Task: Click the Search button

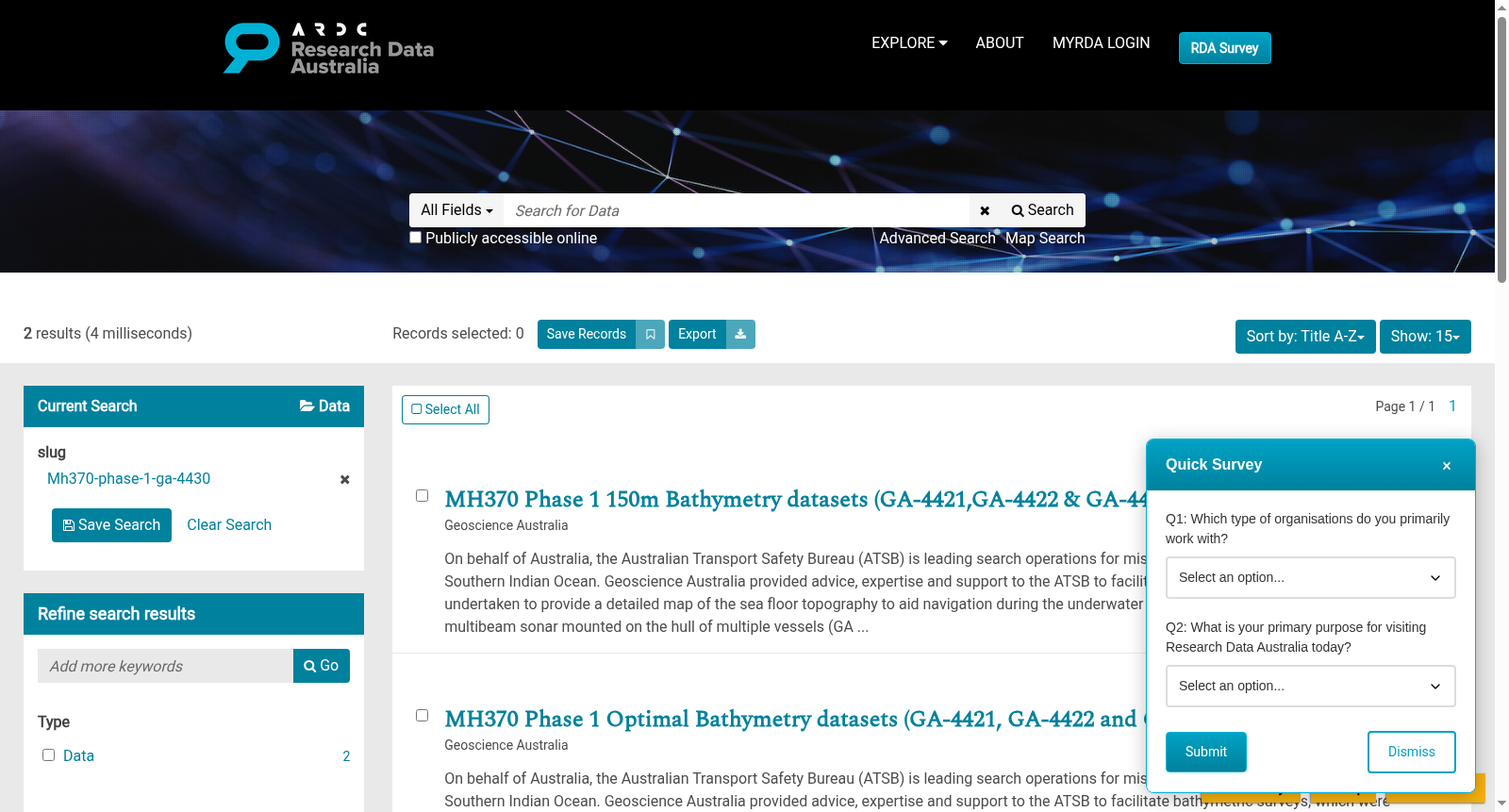Action: coord(1042,210)
